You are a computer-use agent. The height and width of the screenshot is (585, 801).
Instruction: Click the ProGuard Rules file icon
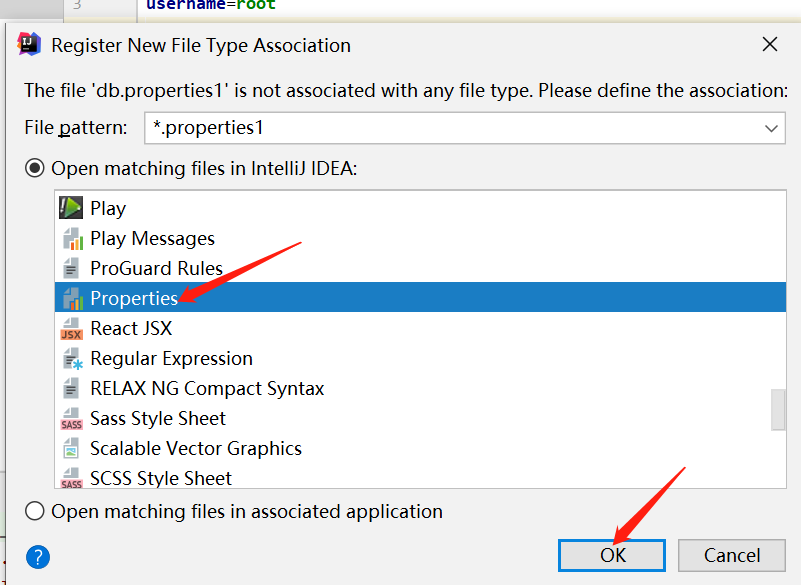coord(71,268)
